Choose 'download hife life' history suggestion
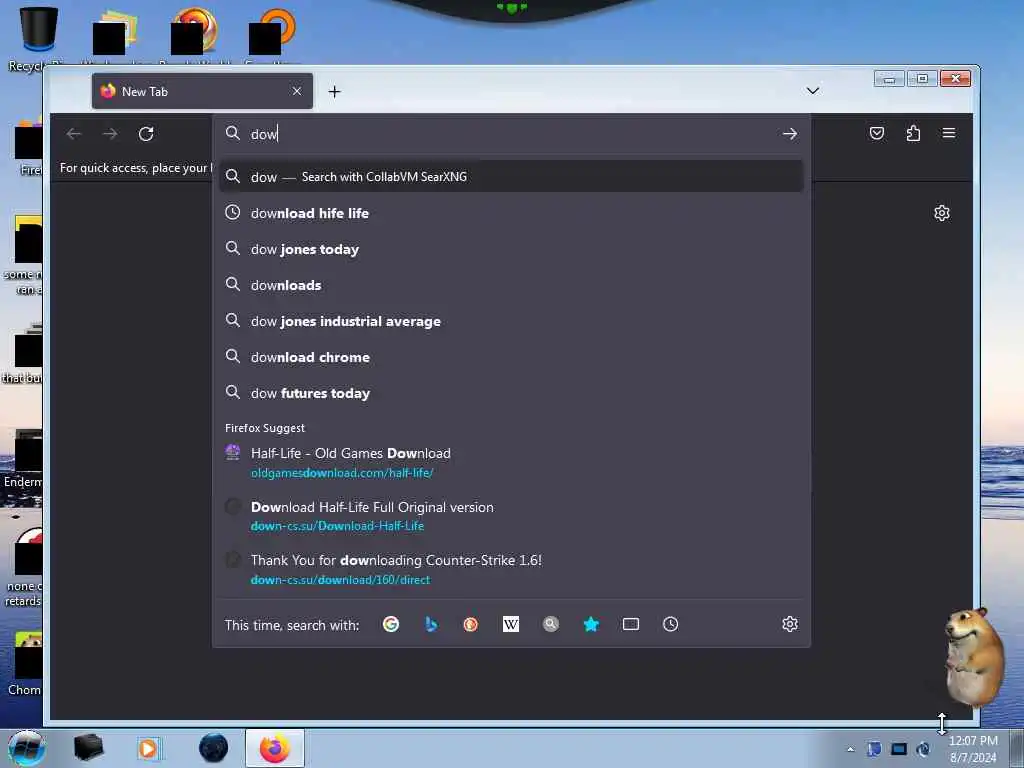Image resolution: width=1024 pixels, height=768 pixels. [511, 213]
